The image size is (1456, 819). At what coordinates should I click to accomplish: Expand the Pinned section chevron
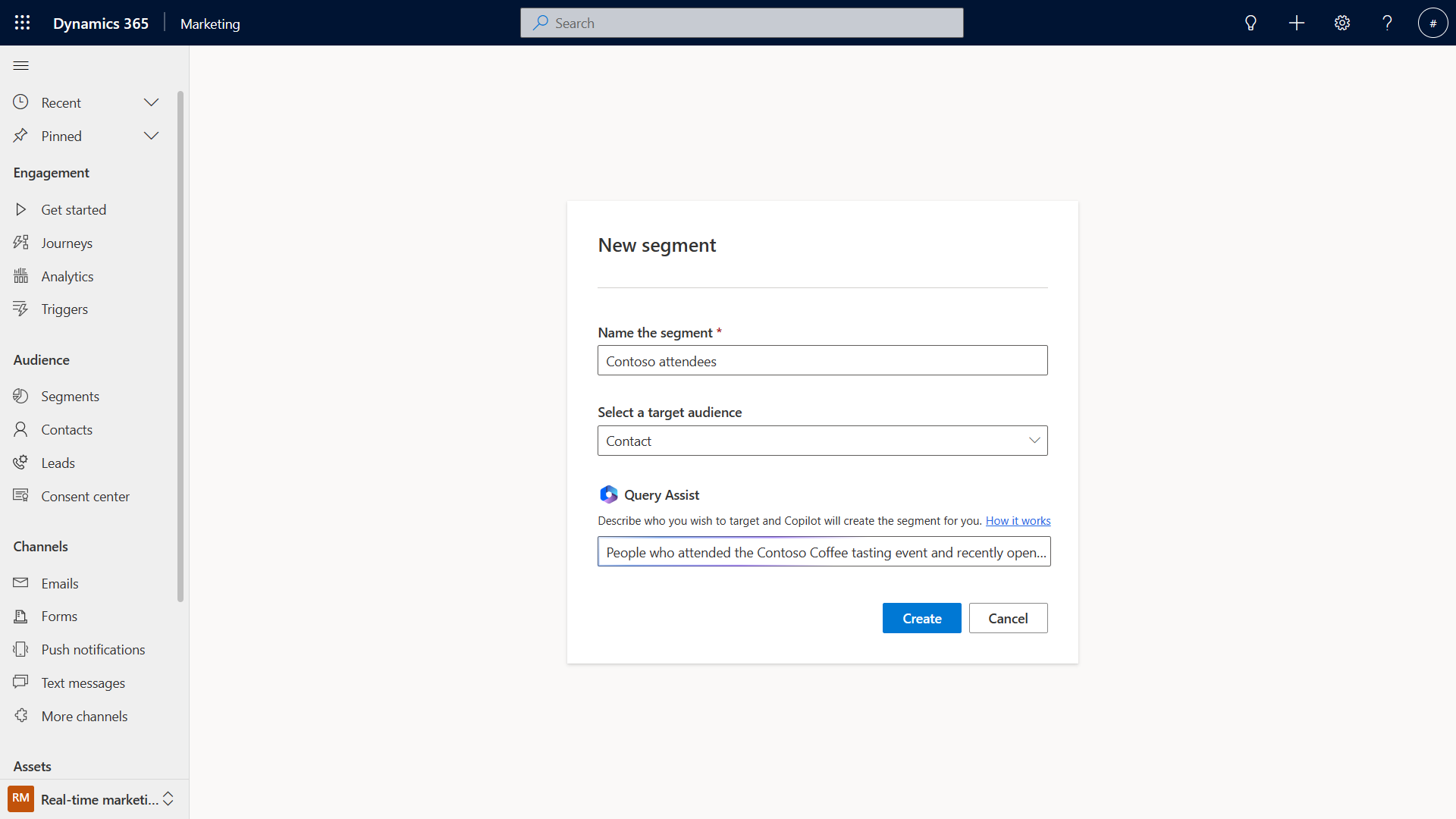pos(152,136)
